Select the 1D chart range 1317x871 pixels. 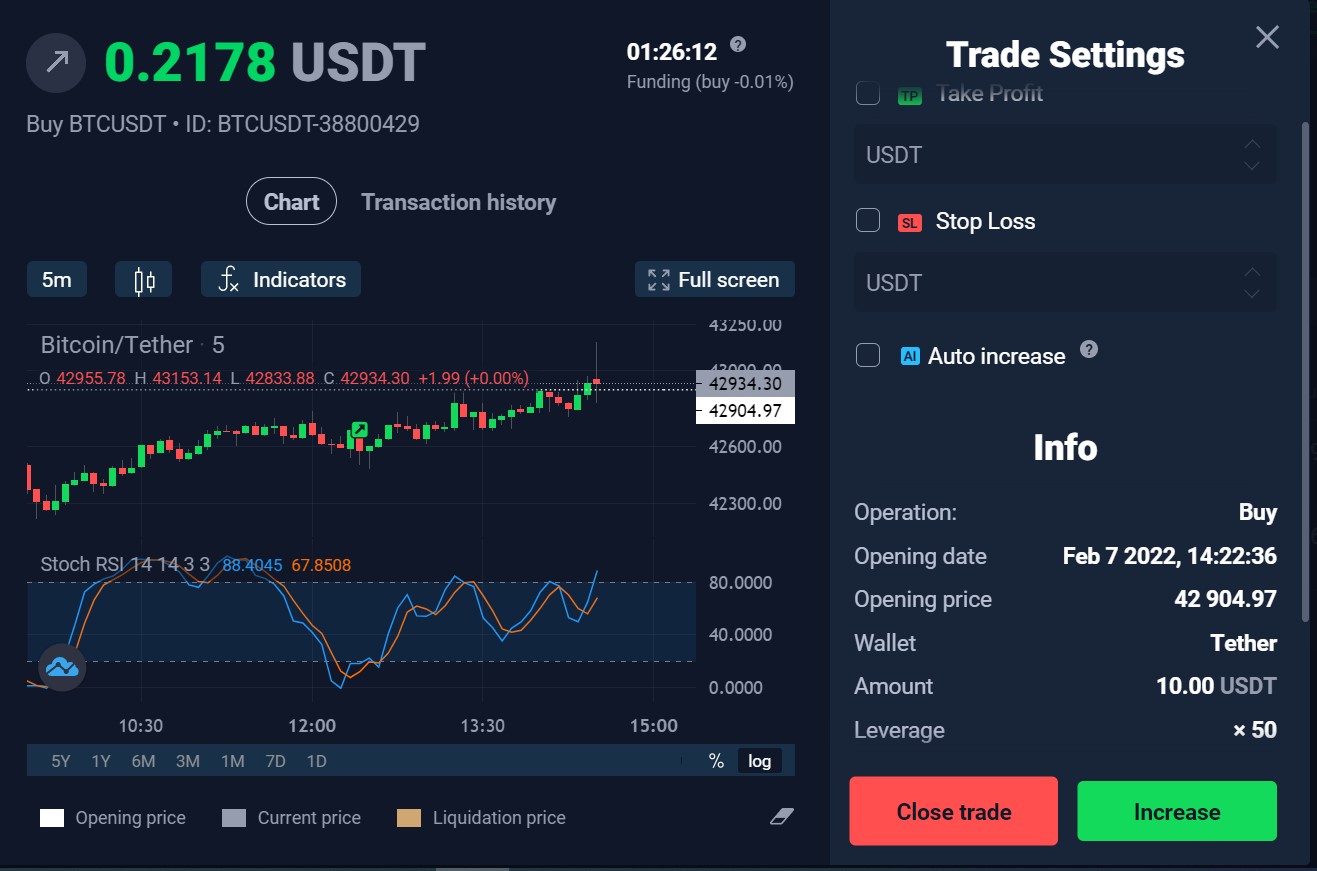[316, 761]
